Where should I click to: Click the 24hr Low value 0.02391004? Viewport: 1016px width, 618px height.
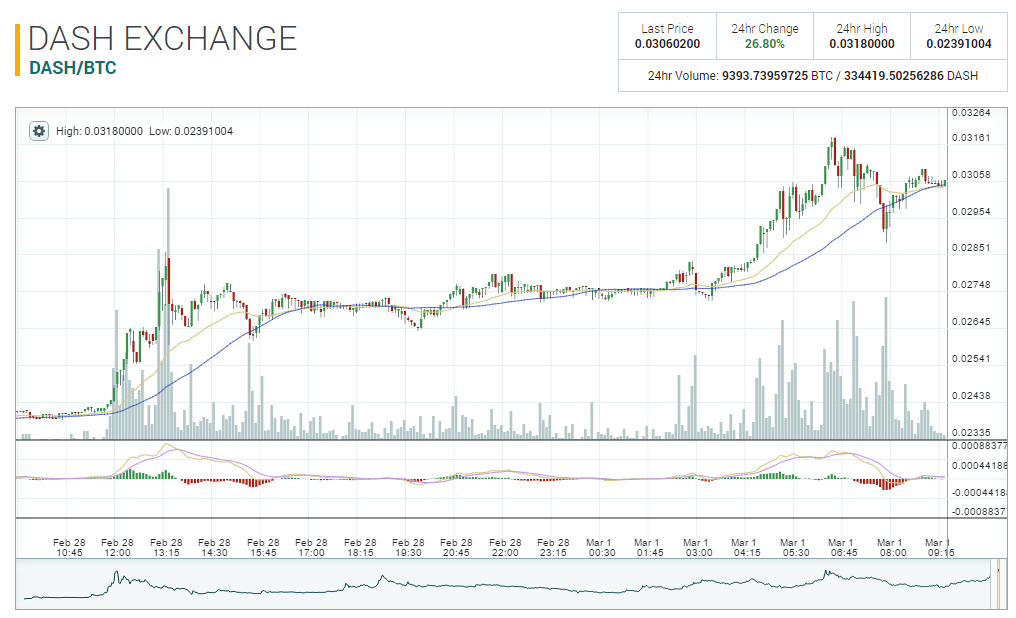tap(958, 43)
